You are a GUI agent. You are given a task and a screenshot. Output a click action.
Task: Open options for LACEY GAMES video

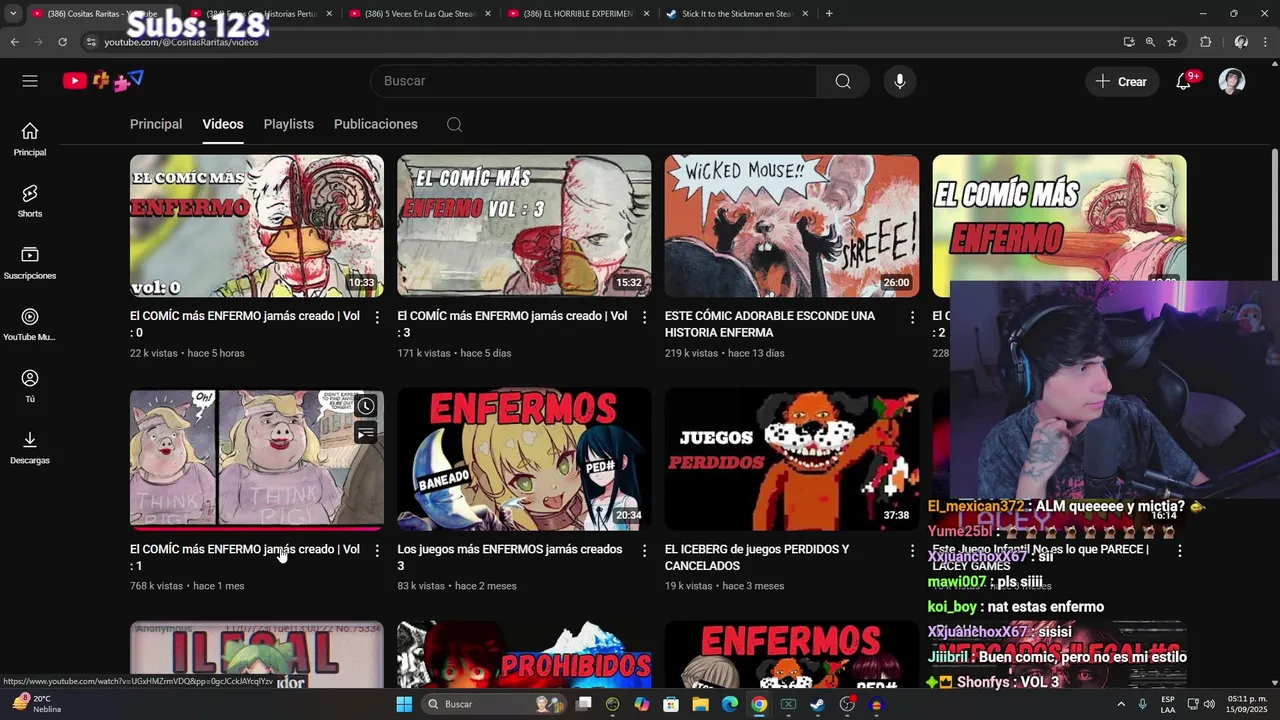(1179, 551)
